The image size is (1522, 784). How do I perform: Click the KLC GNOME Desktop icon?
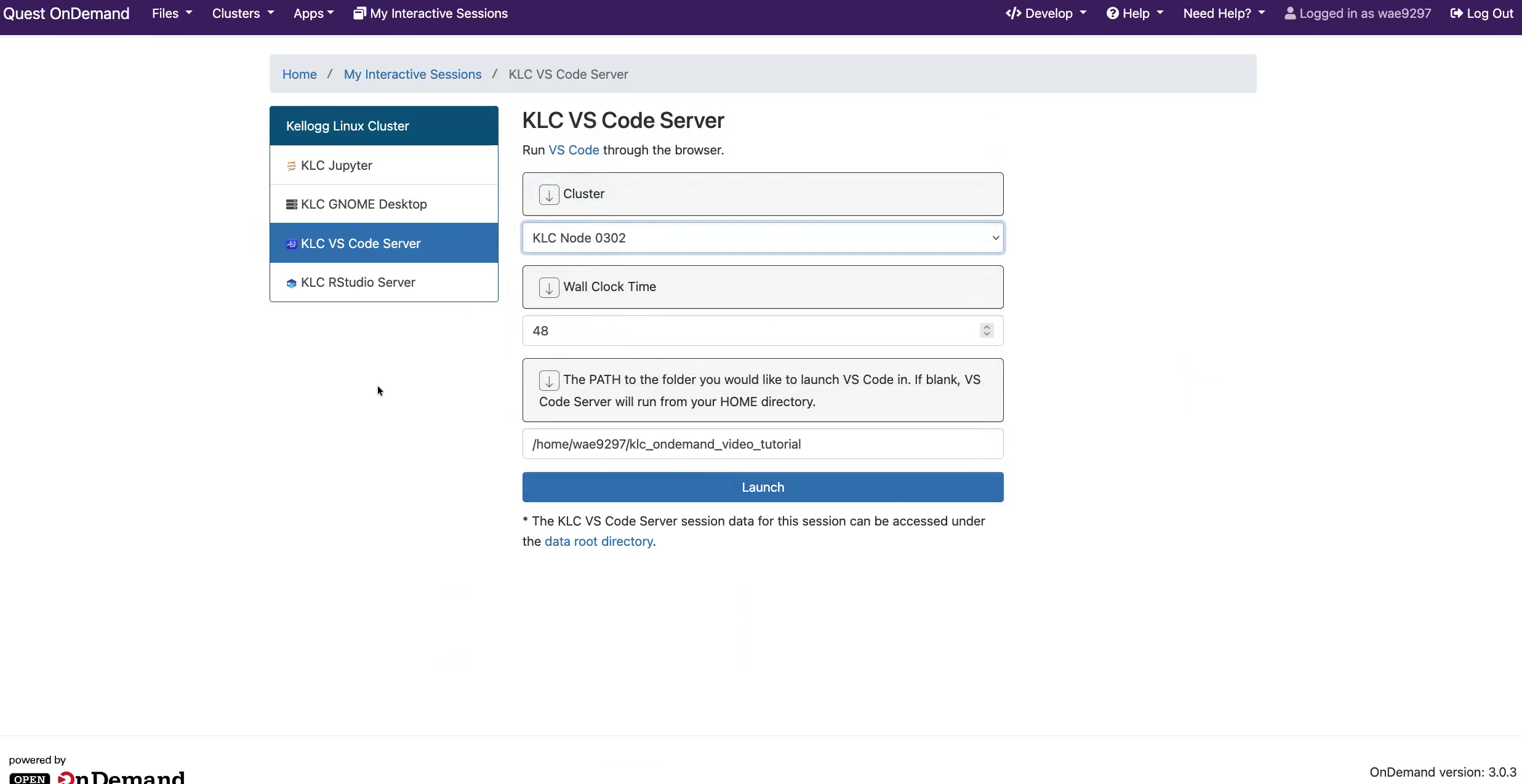292,204
